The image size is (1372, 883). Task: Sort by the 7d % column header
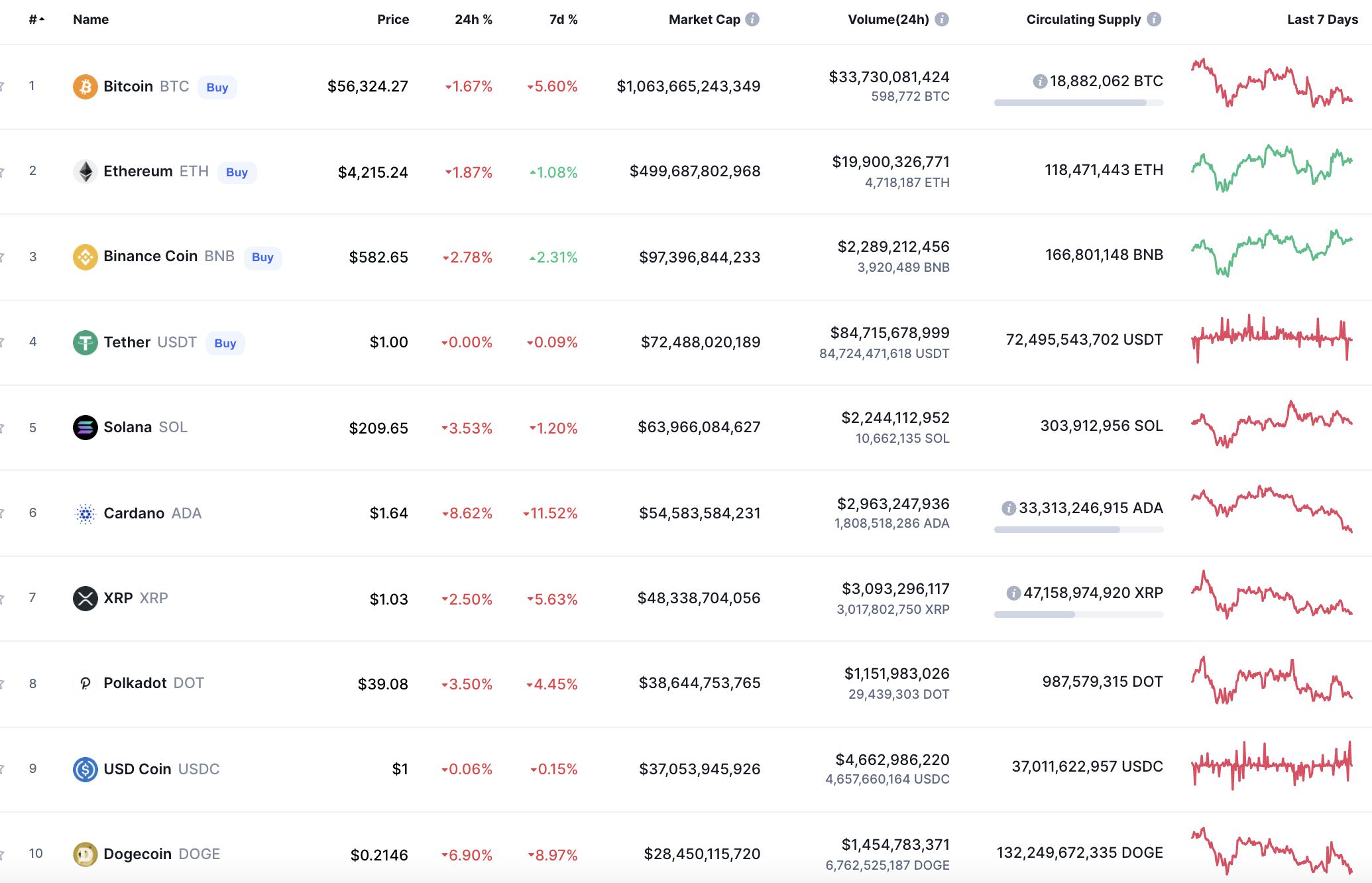coord(563,19)
